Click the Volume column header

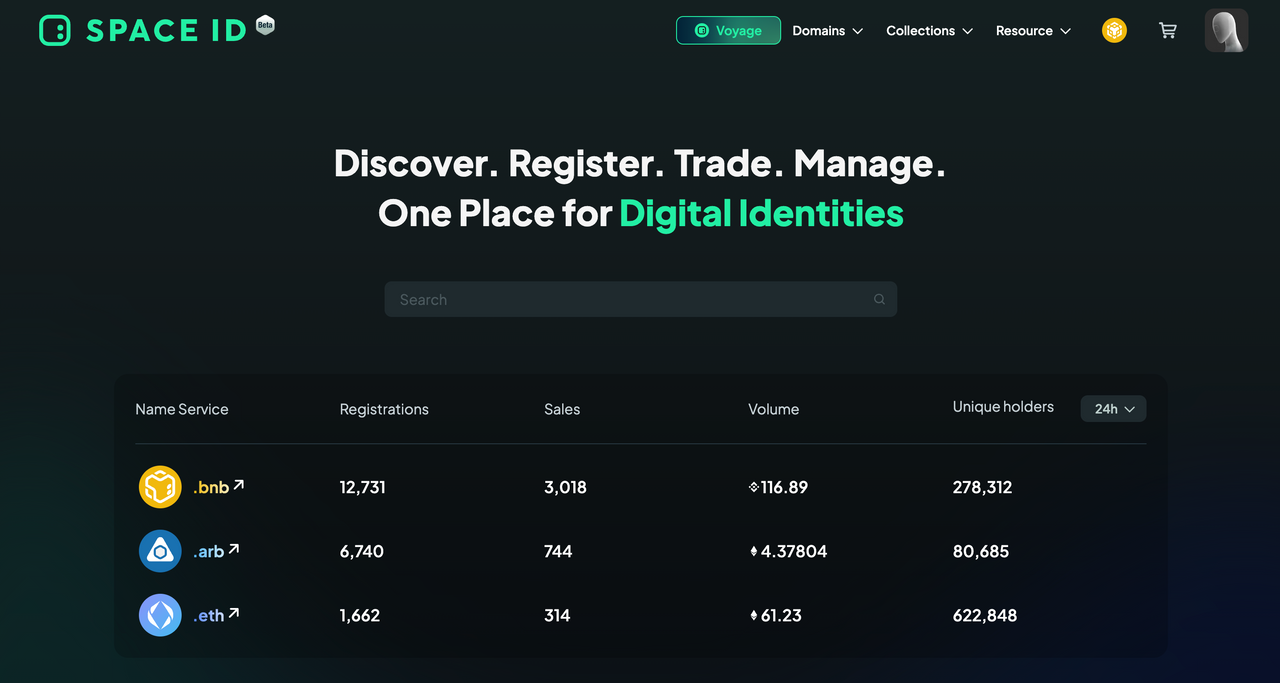pyautogui.click(x=773, y=409)
